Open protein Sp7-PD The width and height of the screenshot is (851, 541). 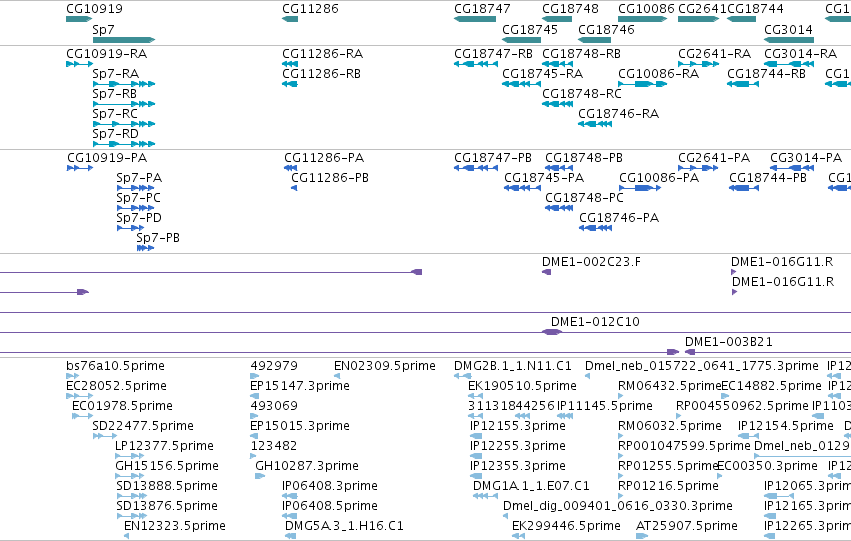[139, 218]
